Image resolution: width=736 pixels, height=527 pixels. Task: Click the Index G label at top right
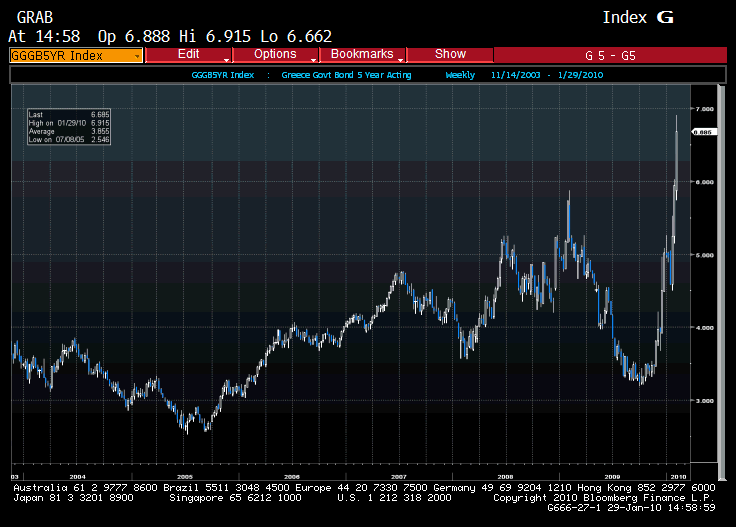(638, 18)
